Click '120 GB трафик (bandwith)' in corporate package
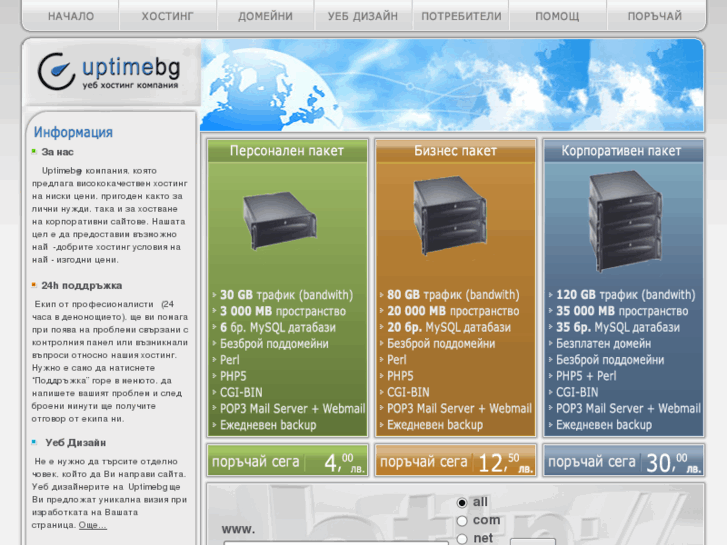Viewport: 727px width, 545px height. point(625,295)
